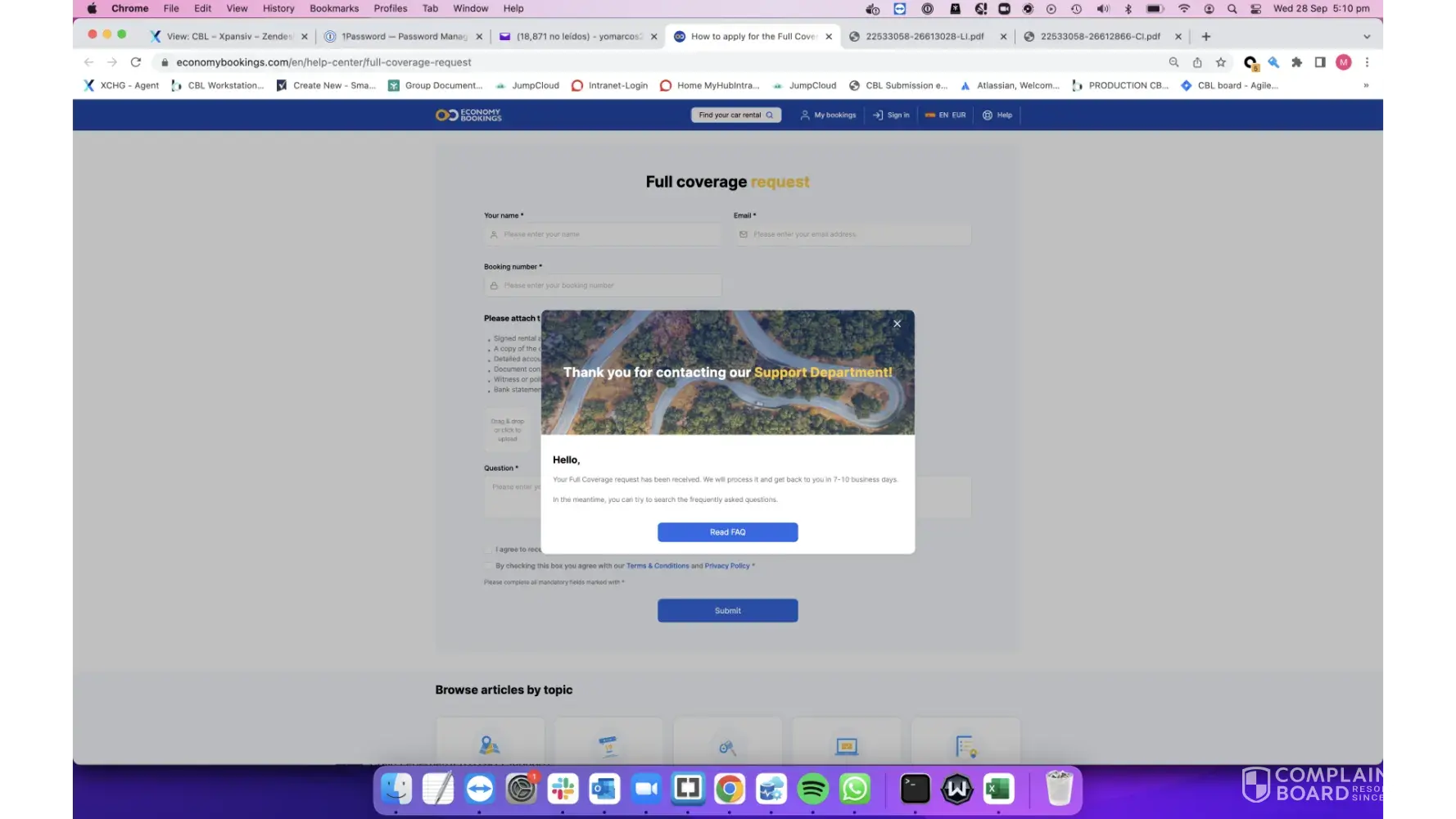1456x819 pixels.
Task: Open the Find your car rental search
Action: pyautogui.click(x=735, y=115)
